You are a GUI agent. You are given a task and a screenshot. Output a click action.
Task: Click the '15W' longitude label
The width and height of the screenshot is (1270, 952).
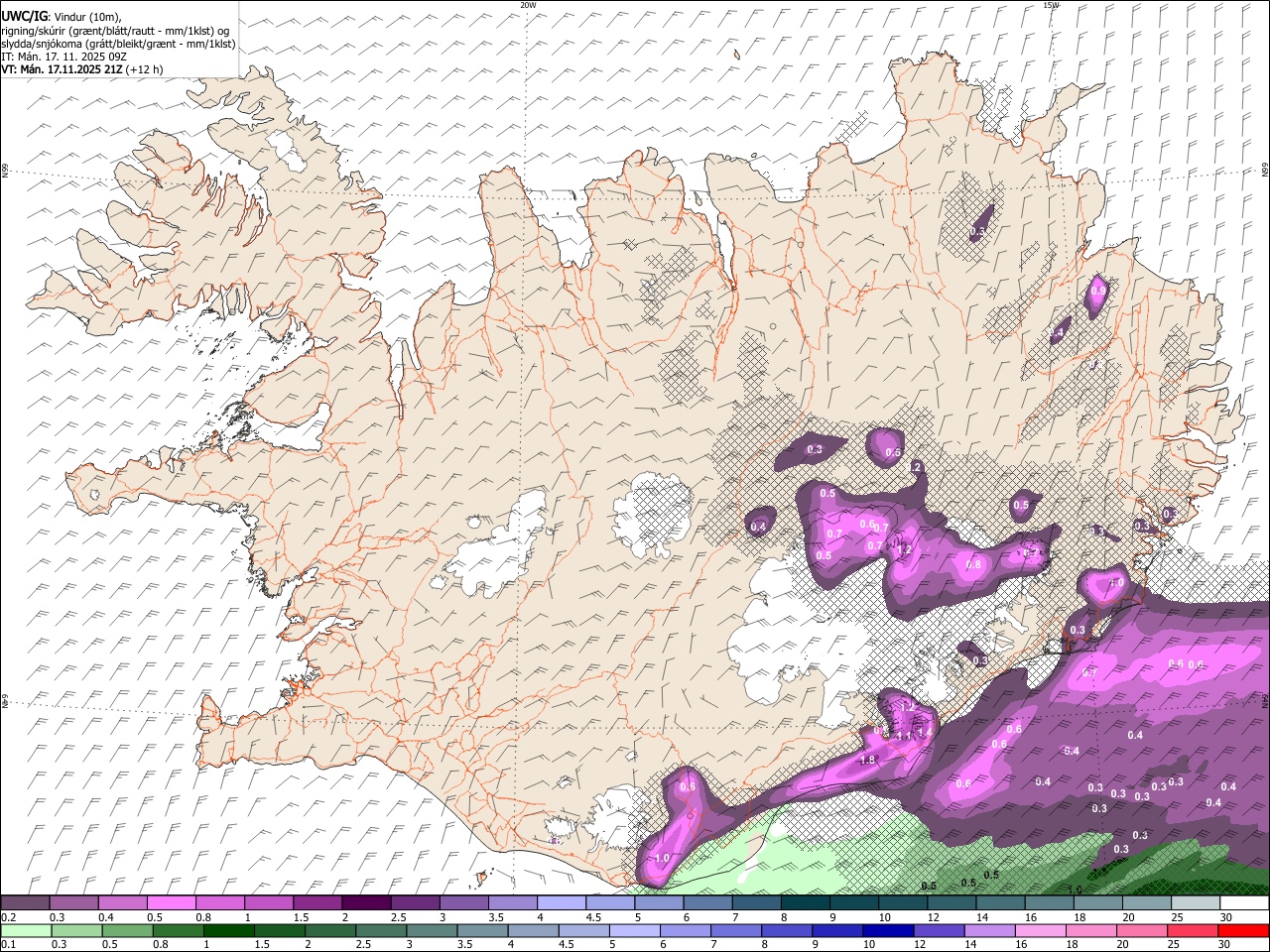1051,5
